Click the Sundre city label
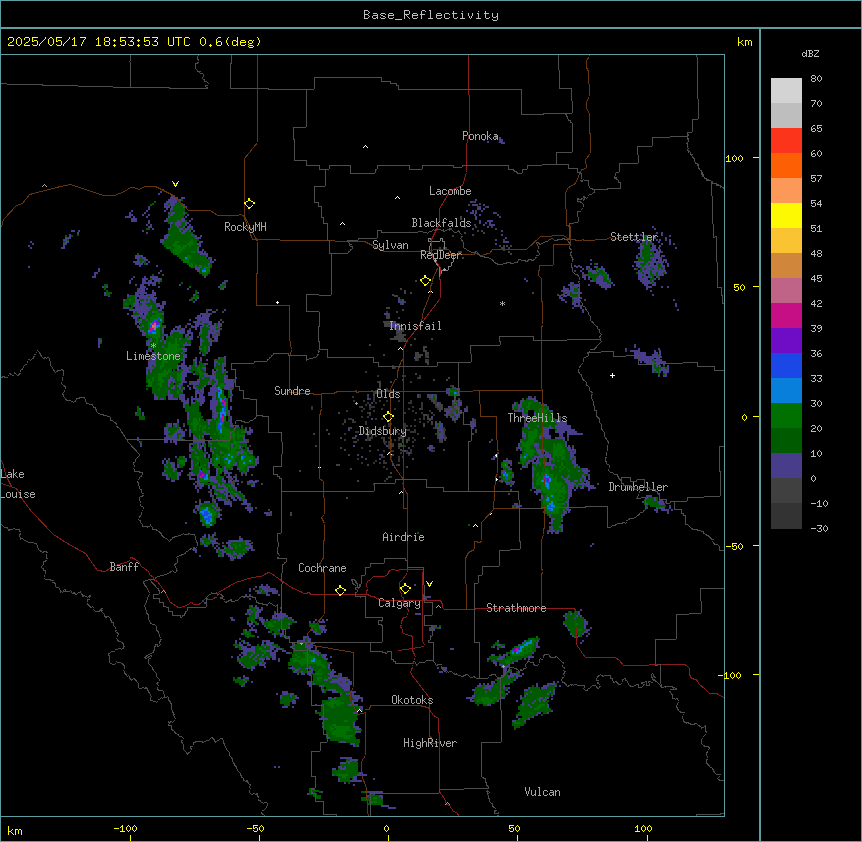The image size is (862, 842). point(292,391)
